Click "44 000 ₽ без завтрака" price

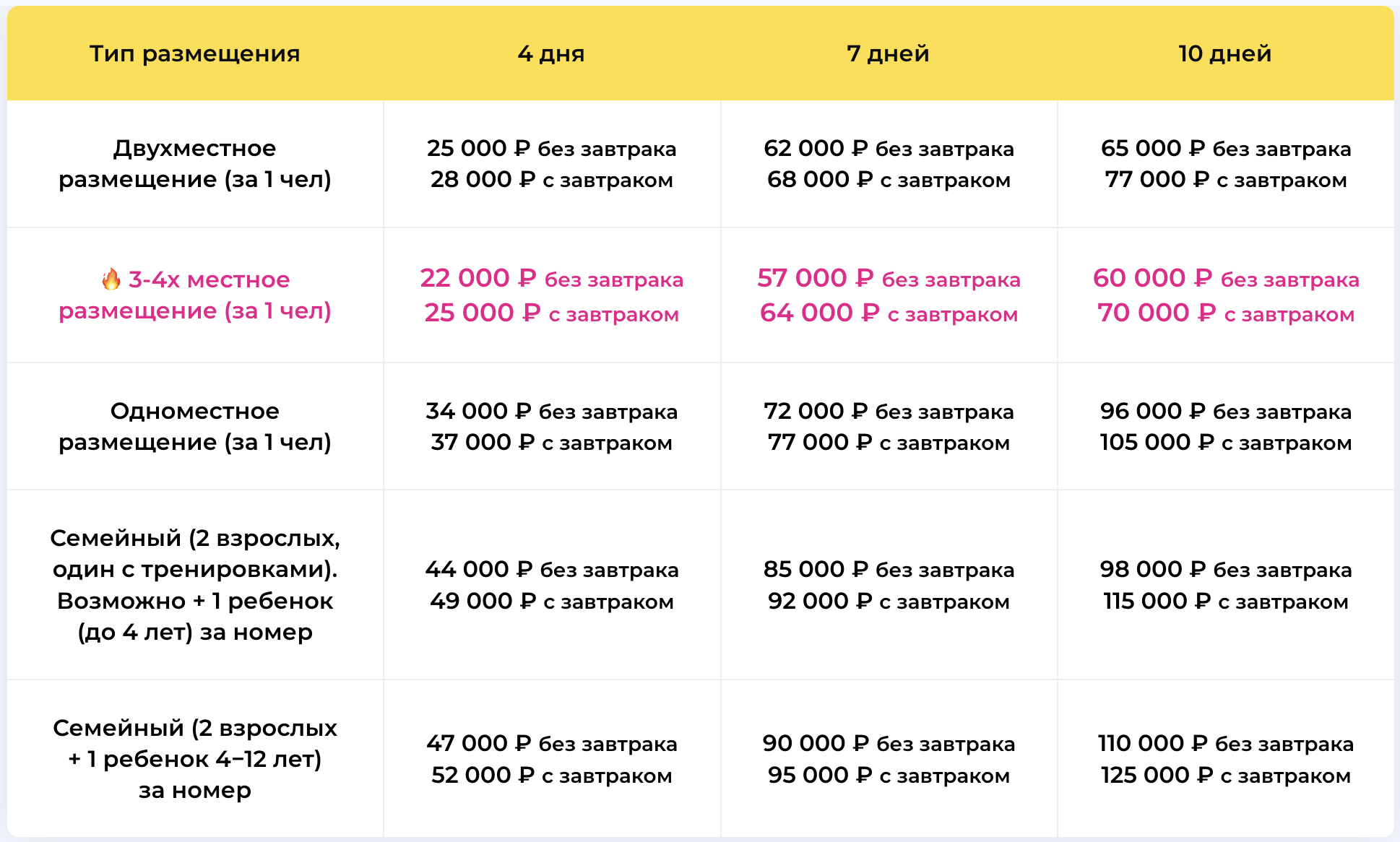[x=551, y=570]
